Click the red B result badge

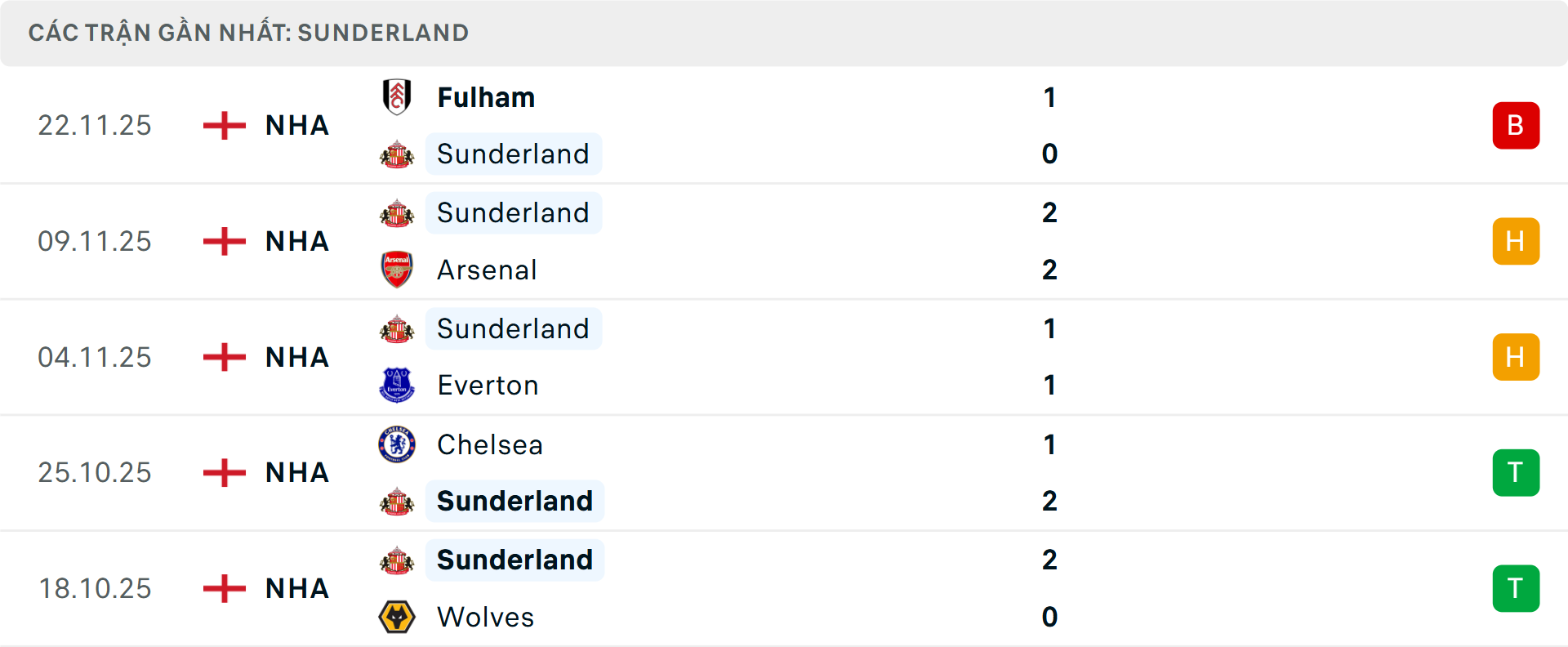1516,125
